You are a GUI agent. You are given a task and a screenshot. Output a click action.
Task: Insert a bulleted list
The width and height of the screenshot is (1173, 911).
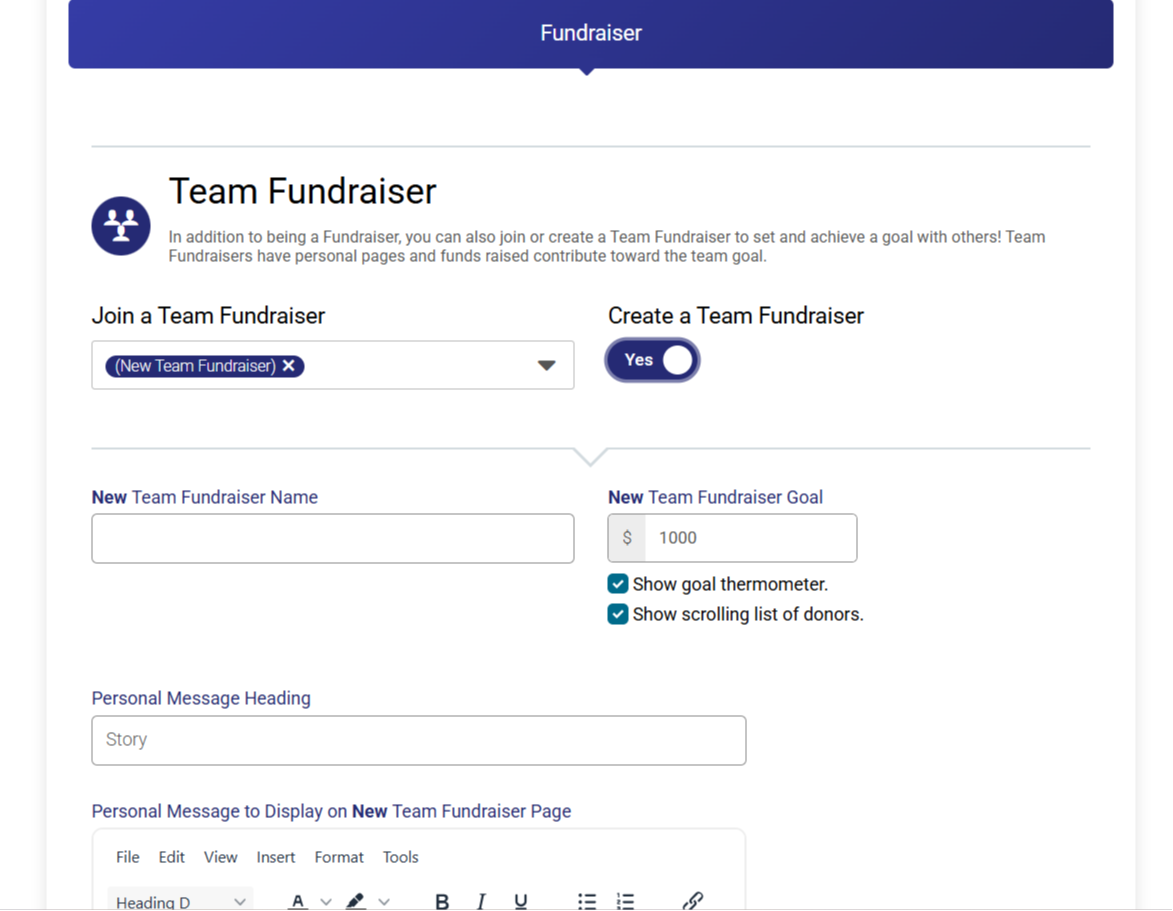[x=587, y=901]
